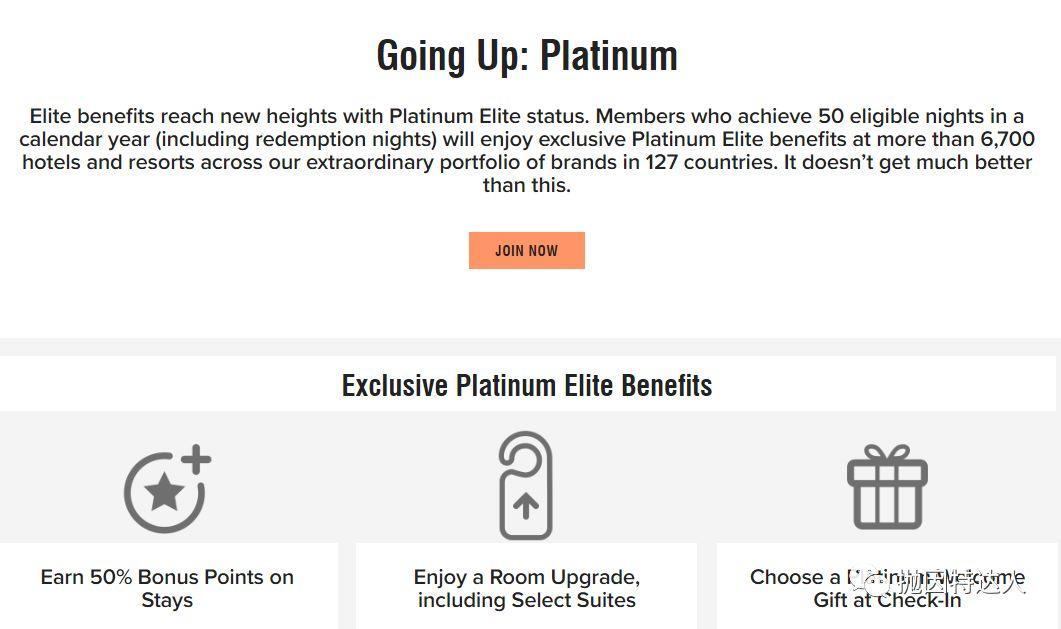The width and height of the screenshot is (1061, 629).
Task: Click the ribbon bow atop the gift box
Action: tap(887, 456)
